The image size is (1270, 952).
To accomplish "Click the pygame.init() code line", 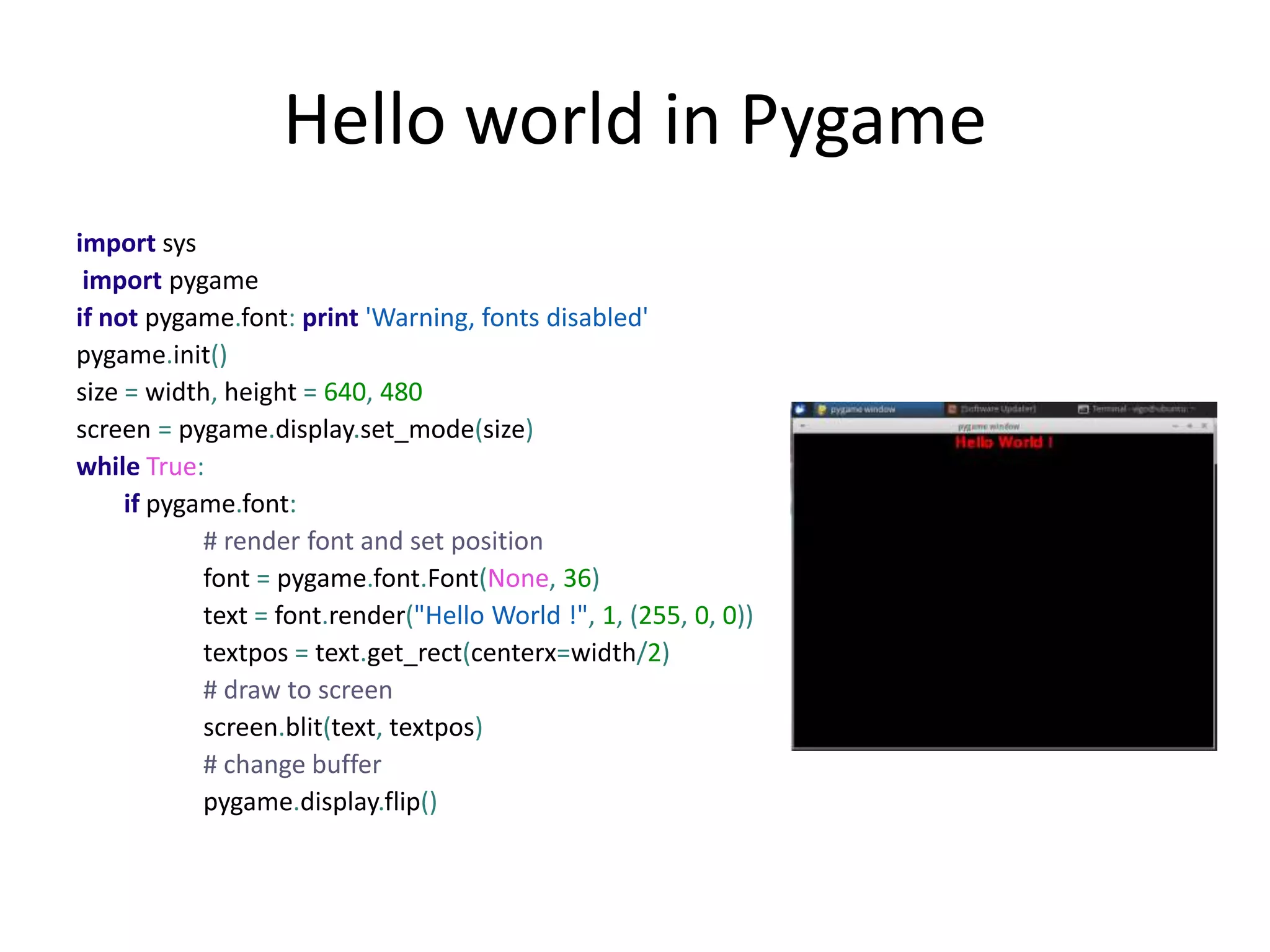I will coord(152,355).
